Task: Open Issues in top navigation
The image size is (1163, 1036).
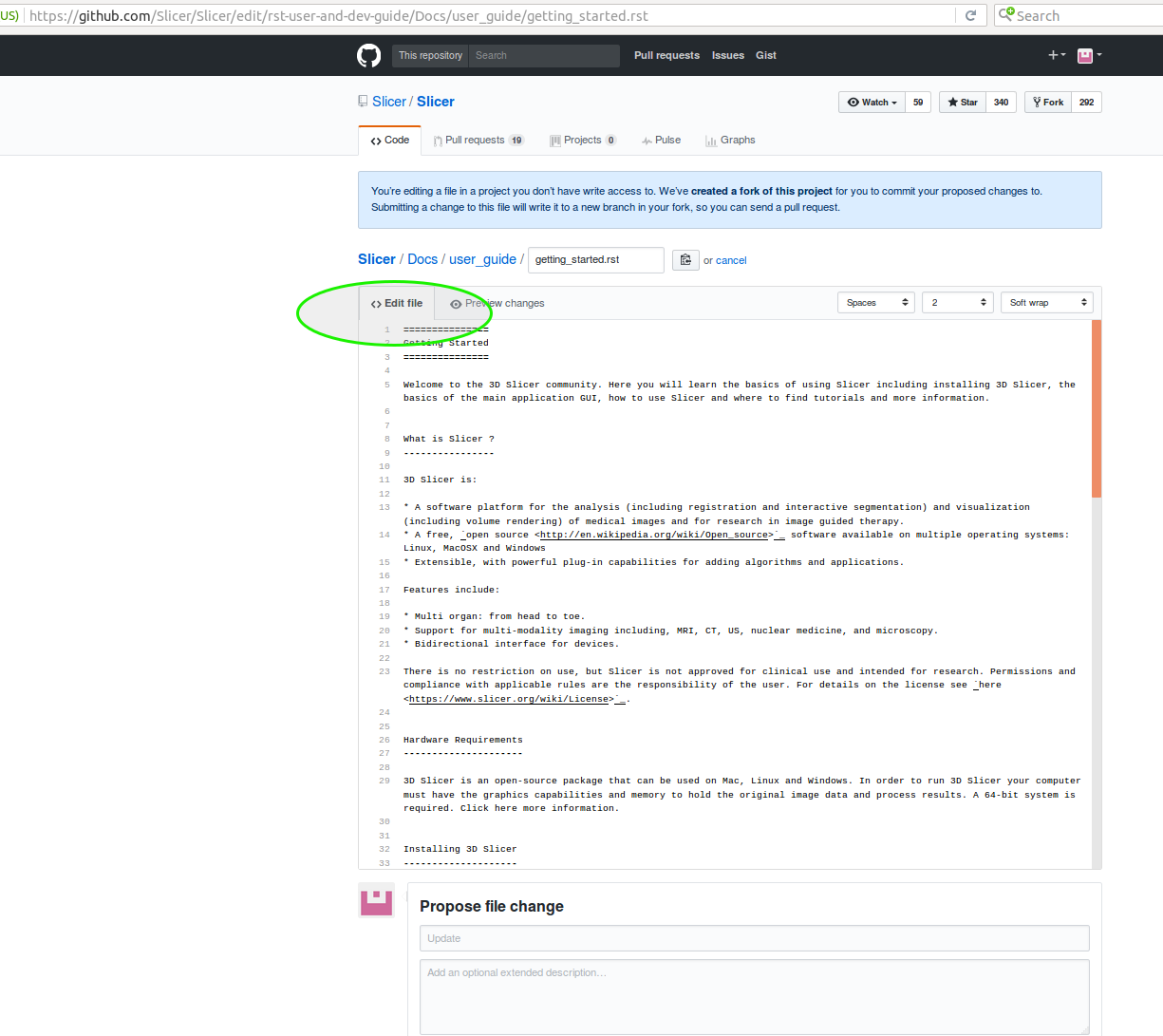Action: coord(728,55)
